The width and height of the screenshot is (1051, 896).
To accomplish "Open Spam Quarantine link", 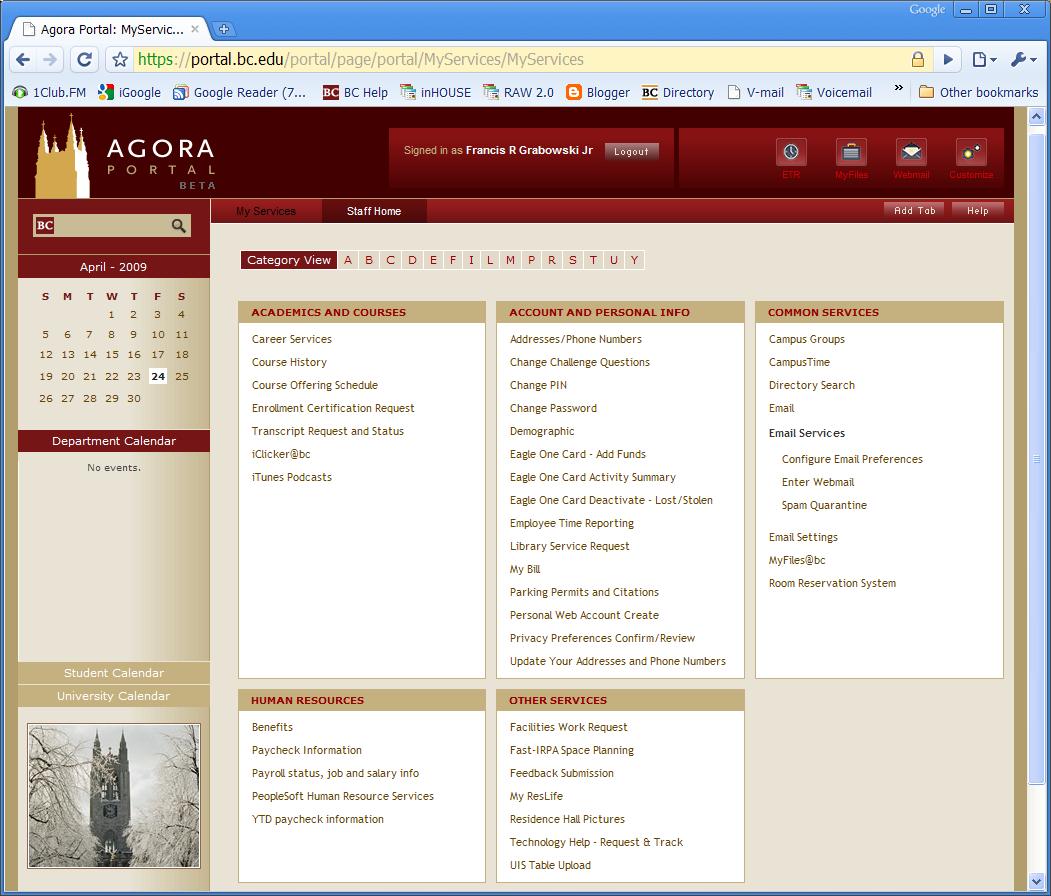I will [x=824, y=505].
